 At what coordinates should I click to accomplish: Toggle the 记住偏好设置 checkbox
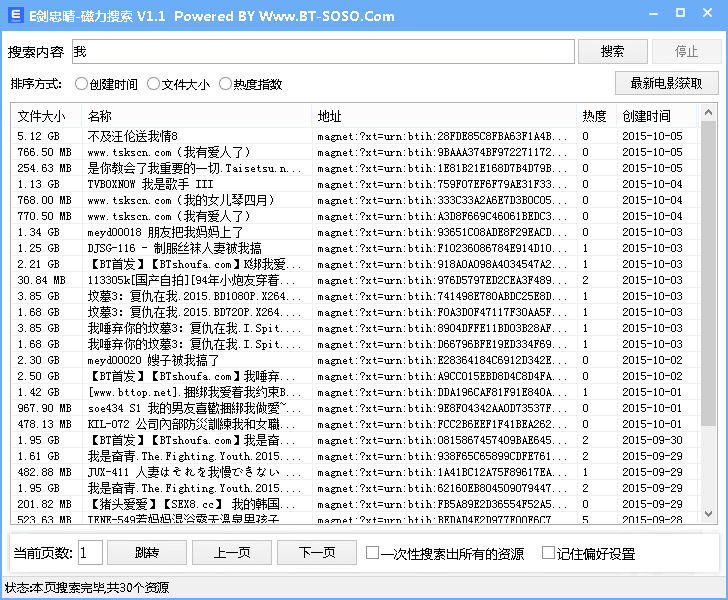click(548, 553)
